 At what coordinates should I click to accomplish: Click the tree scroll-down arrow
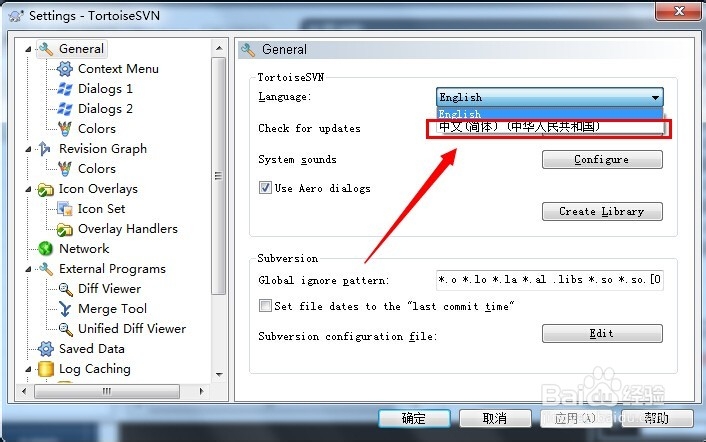219,374
